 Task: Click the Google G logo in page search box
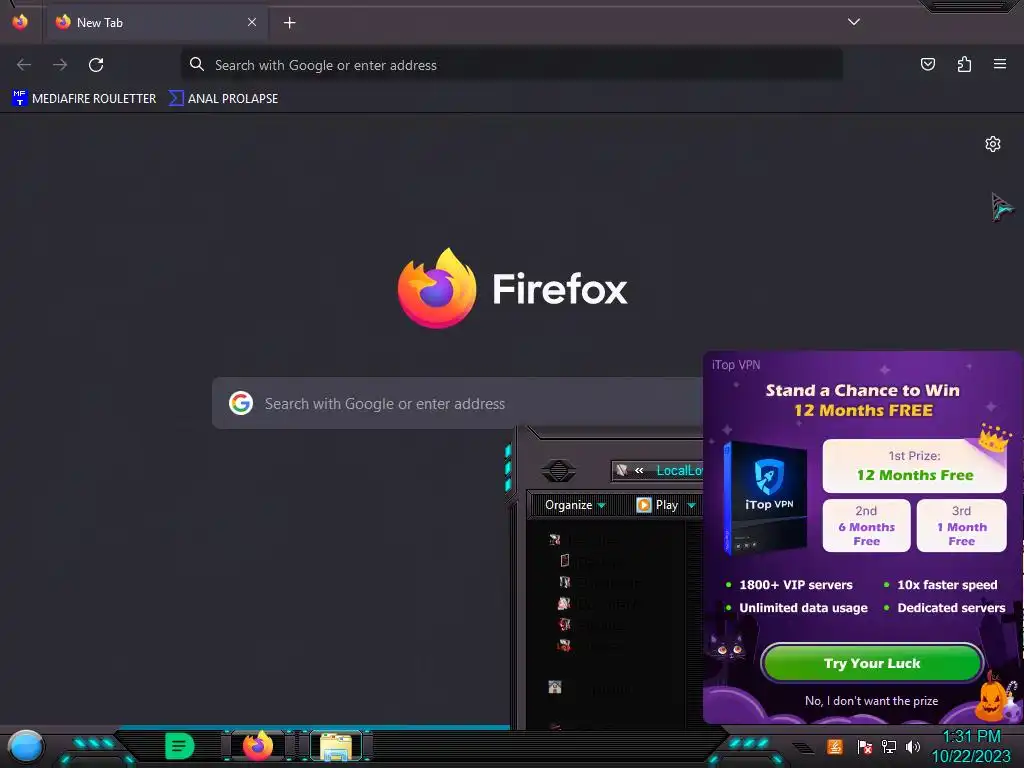(x=241, y=403)
